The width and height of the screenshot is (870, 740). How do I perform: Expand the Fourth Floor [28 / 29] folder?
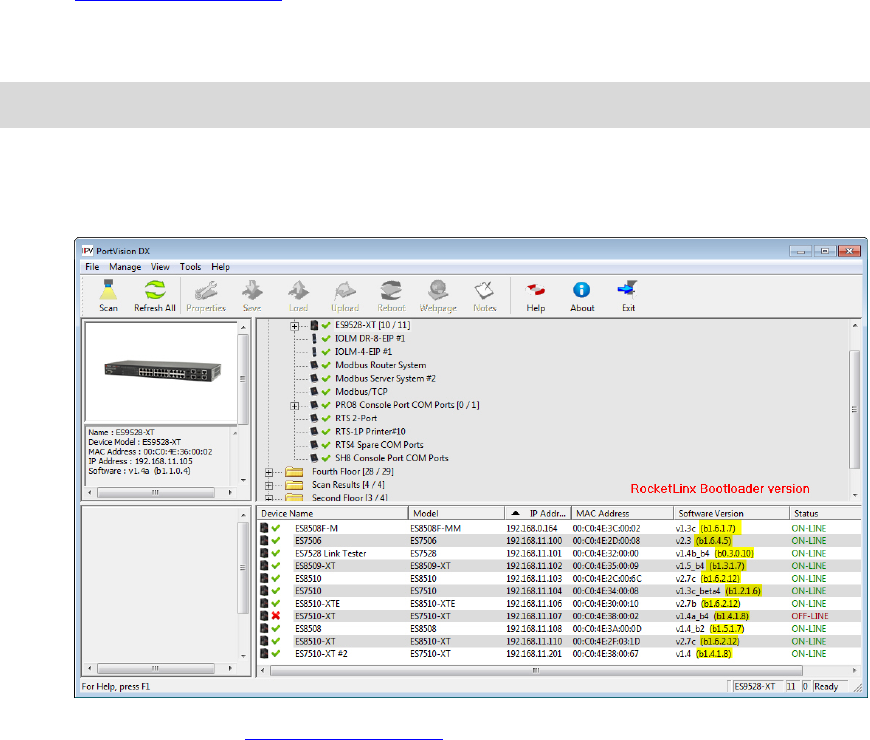click(x=269, y=473)
